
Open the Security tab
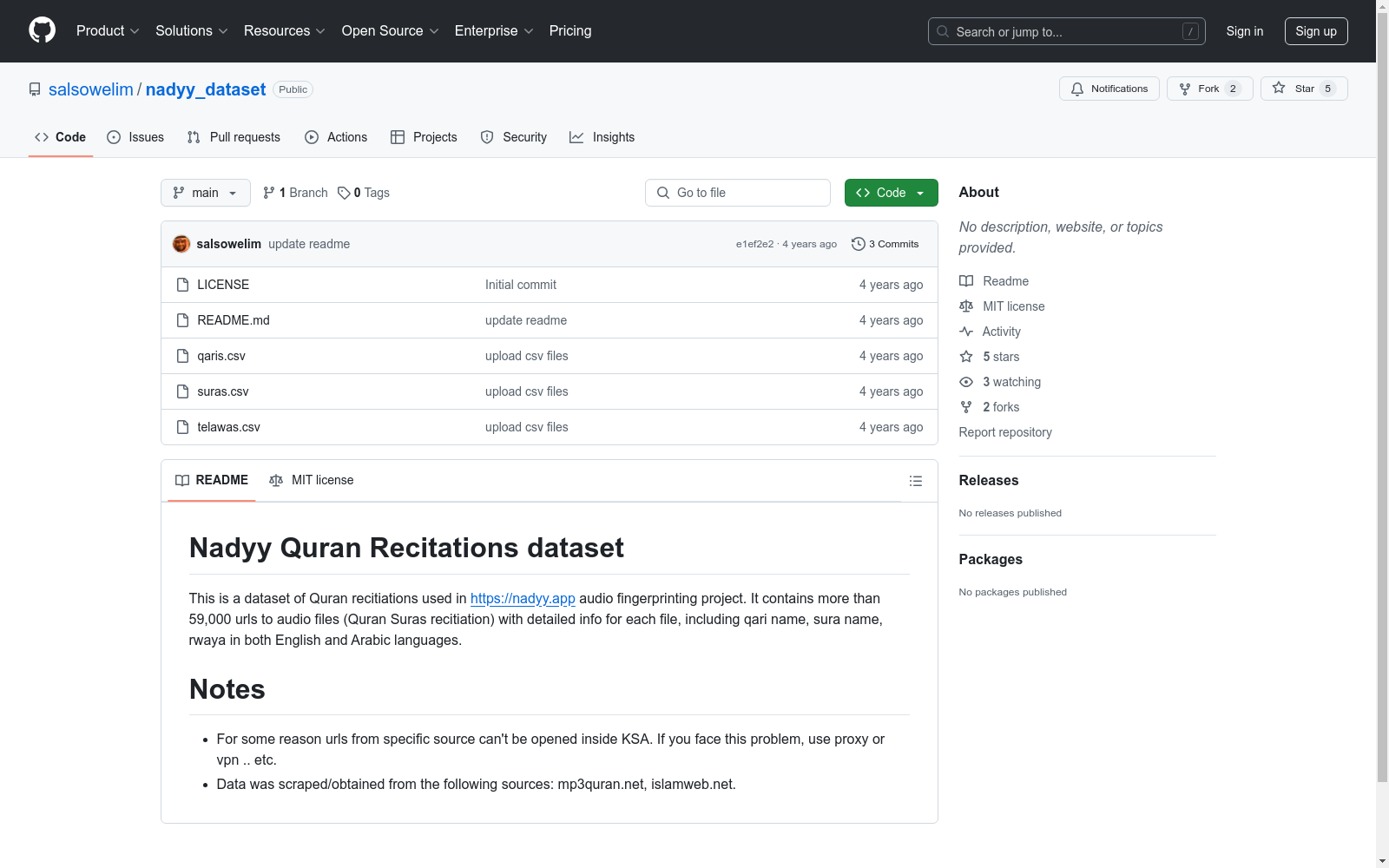tap(514, 137)
